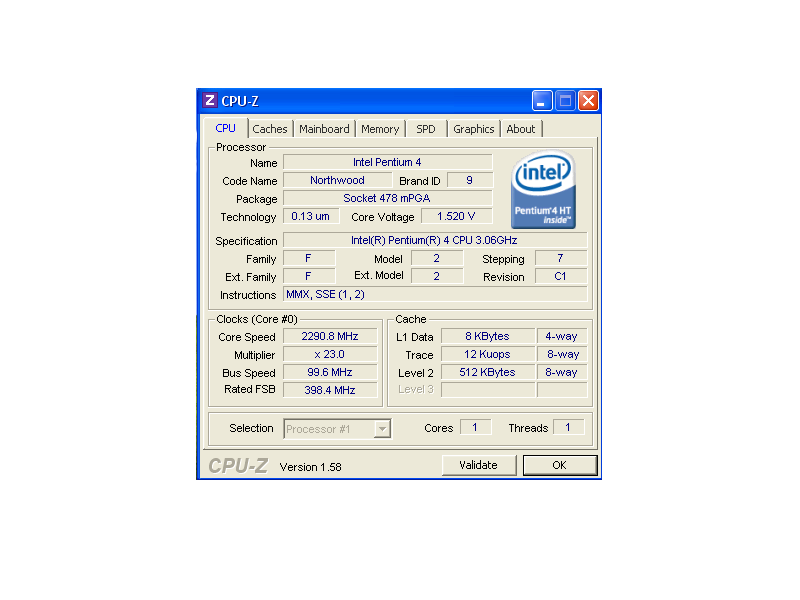Click the Intel Pentium 4 HT logo
The width and height of the screenshot is (800, 600).
[x=543, y=190]
